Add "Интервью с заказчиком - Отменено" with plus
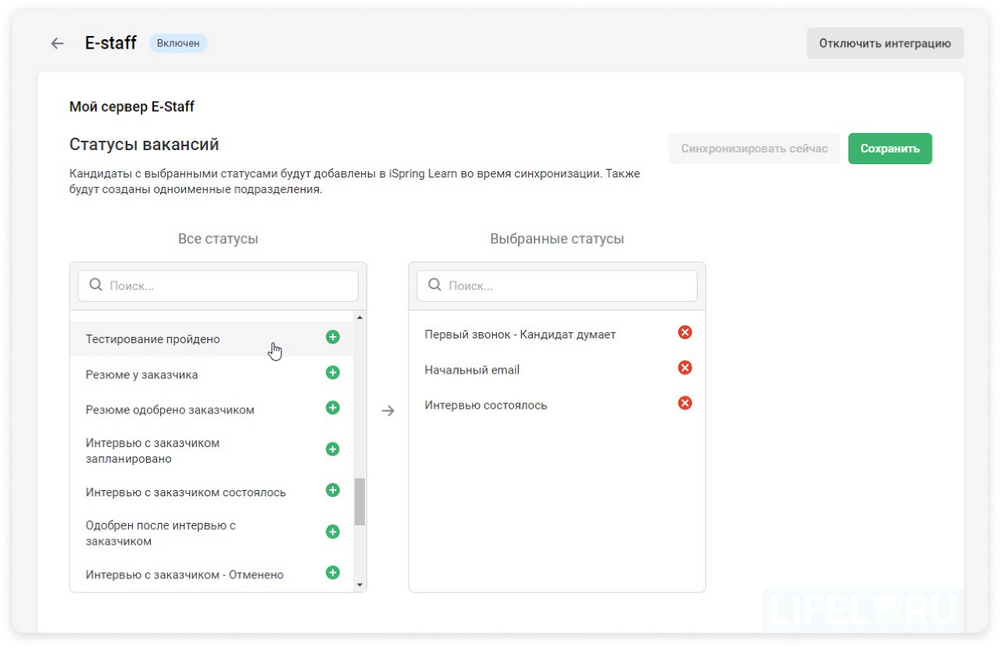 [332, 573]
